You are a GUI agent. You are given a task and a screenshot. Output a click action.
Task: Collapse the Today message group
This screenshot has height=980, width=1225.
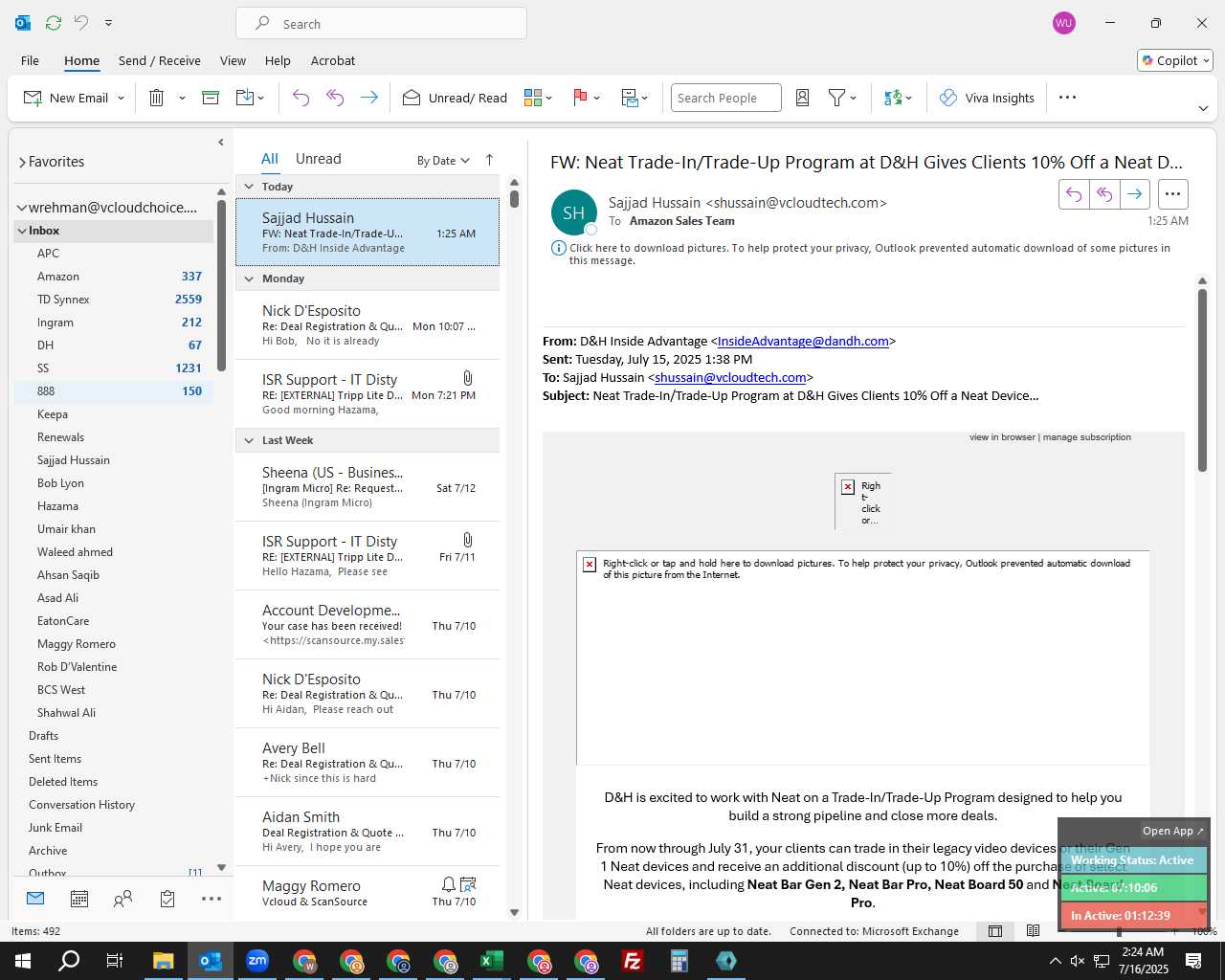coord(249,187)
